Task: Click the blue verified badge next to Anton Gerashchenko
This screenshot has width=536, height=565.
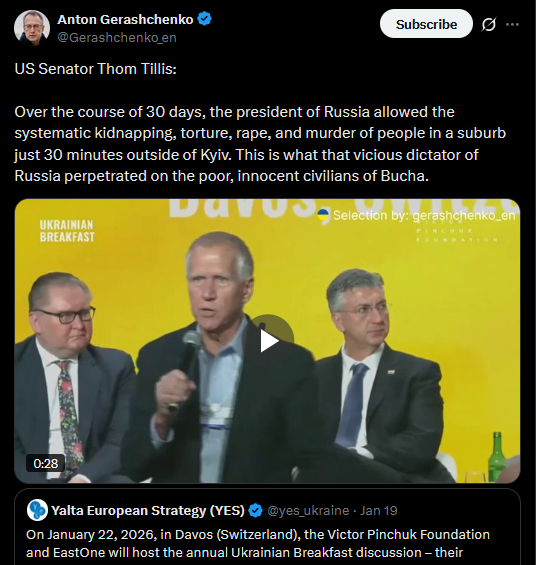Action: [x=205, y=19]
